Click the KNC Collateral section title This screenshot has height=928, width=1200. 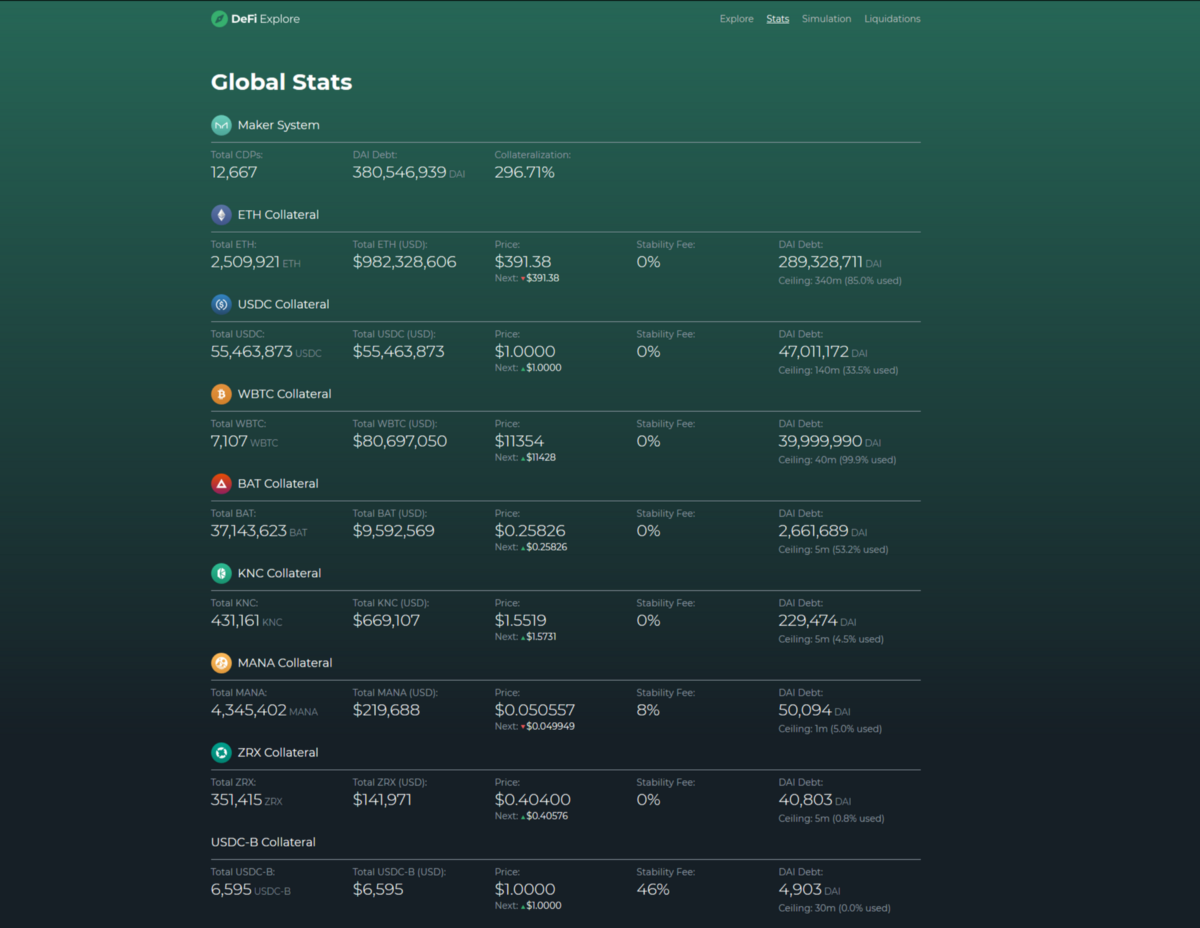point(280,573)
